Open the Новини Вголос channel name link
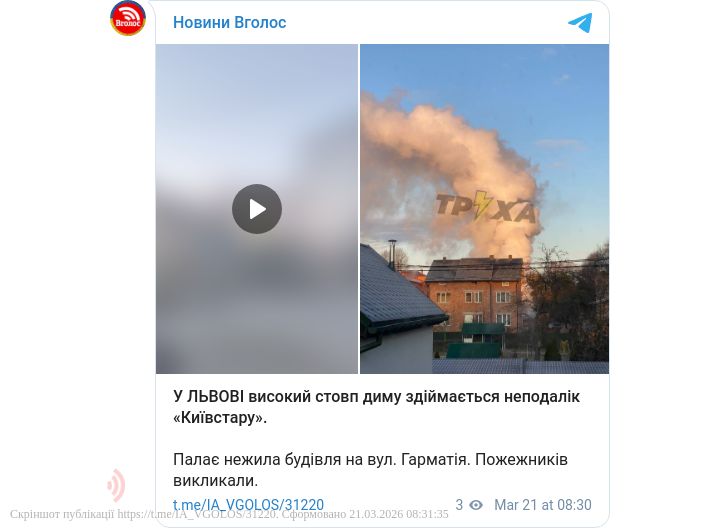Viewport: 720px width, 532px height. pyautogui.click(x=230, y=22)
